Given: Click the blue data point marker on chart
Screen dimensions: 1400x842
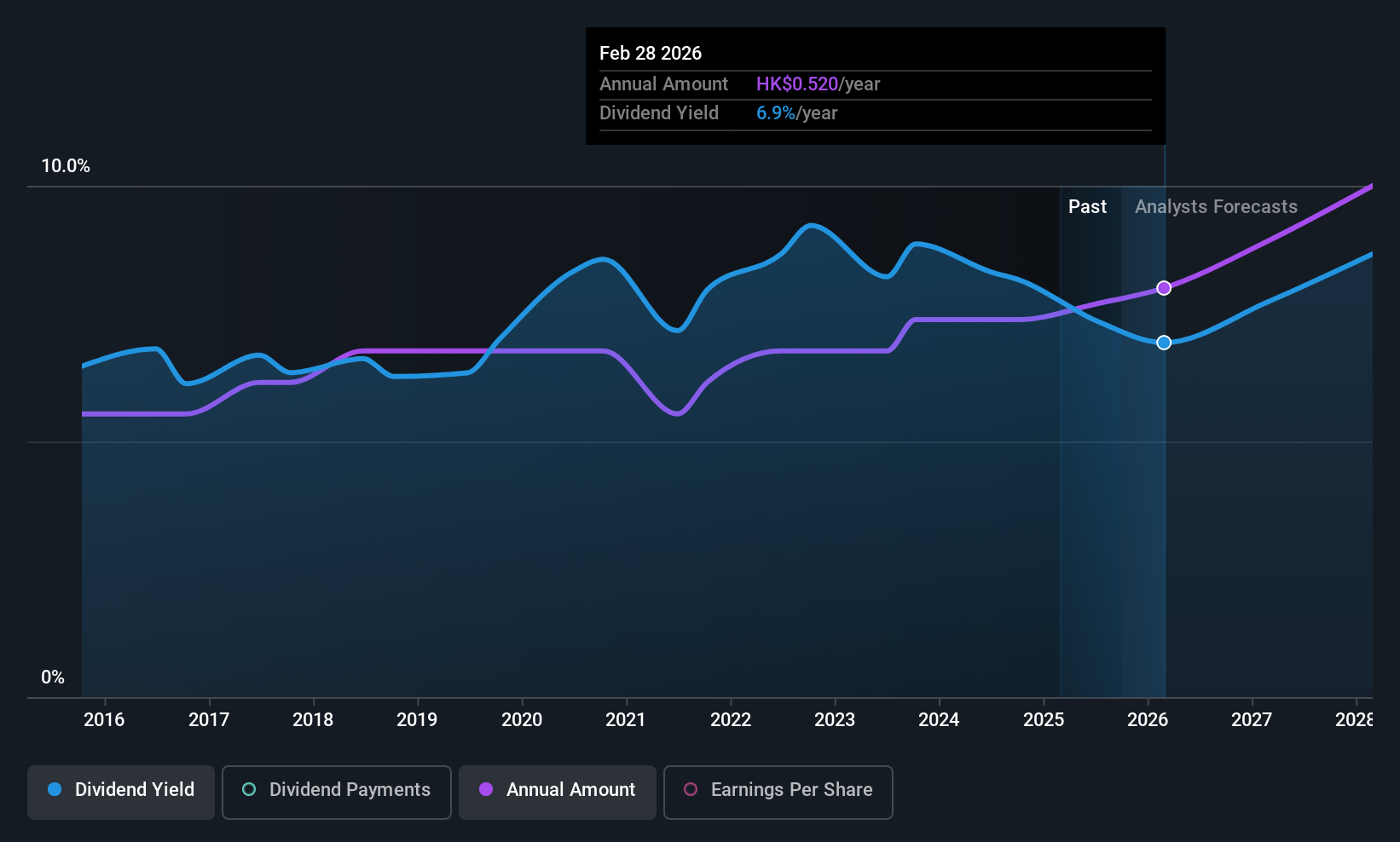Looking at the screenshot, I should [x=1164, y=343].
